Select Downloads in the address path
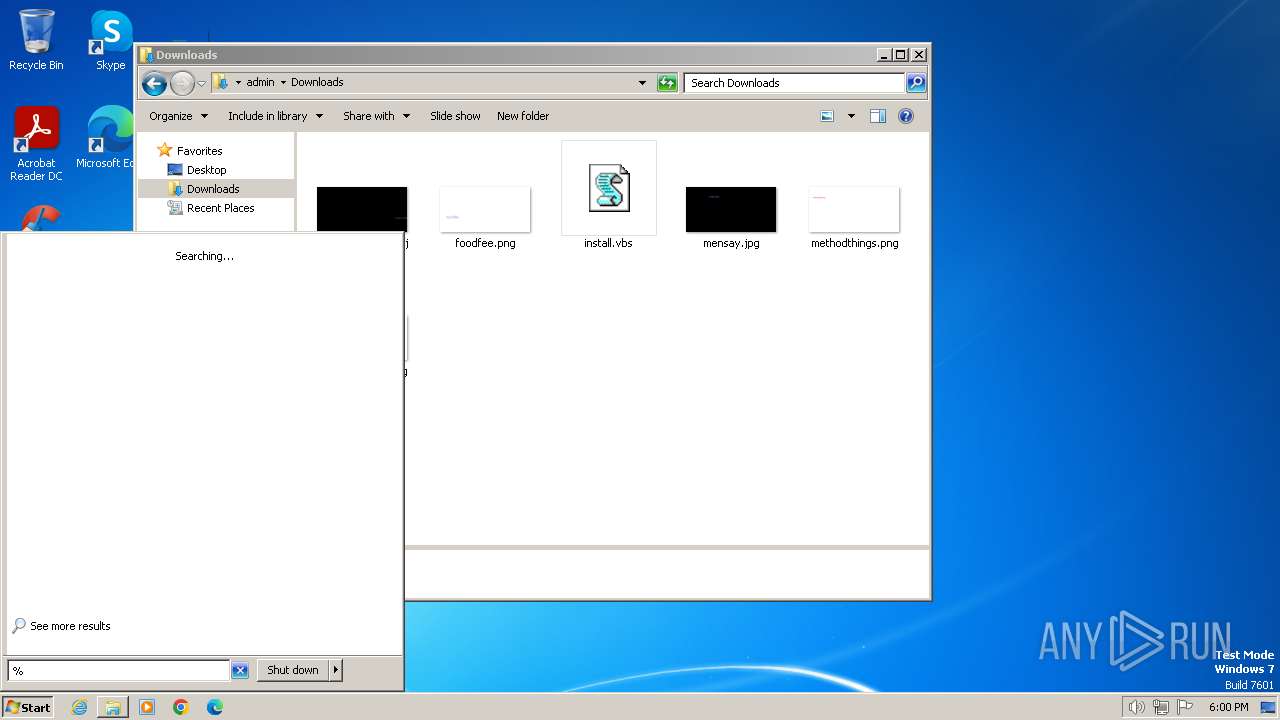Viewport: 1280px width, 720px height. click(x=317, y=83)
